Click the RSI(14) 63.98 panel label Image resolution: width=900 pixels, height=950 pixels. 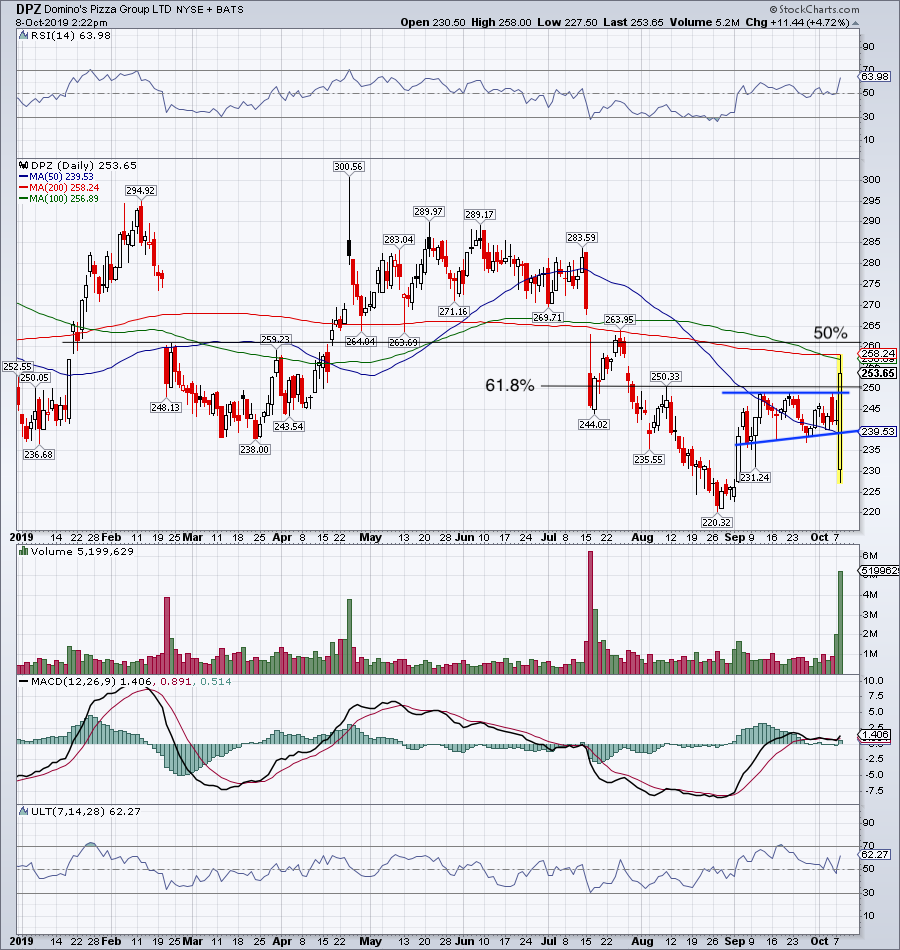click(x=71, y=36)
